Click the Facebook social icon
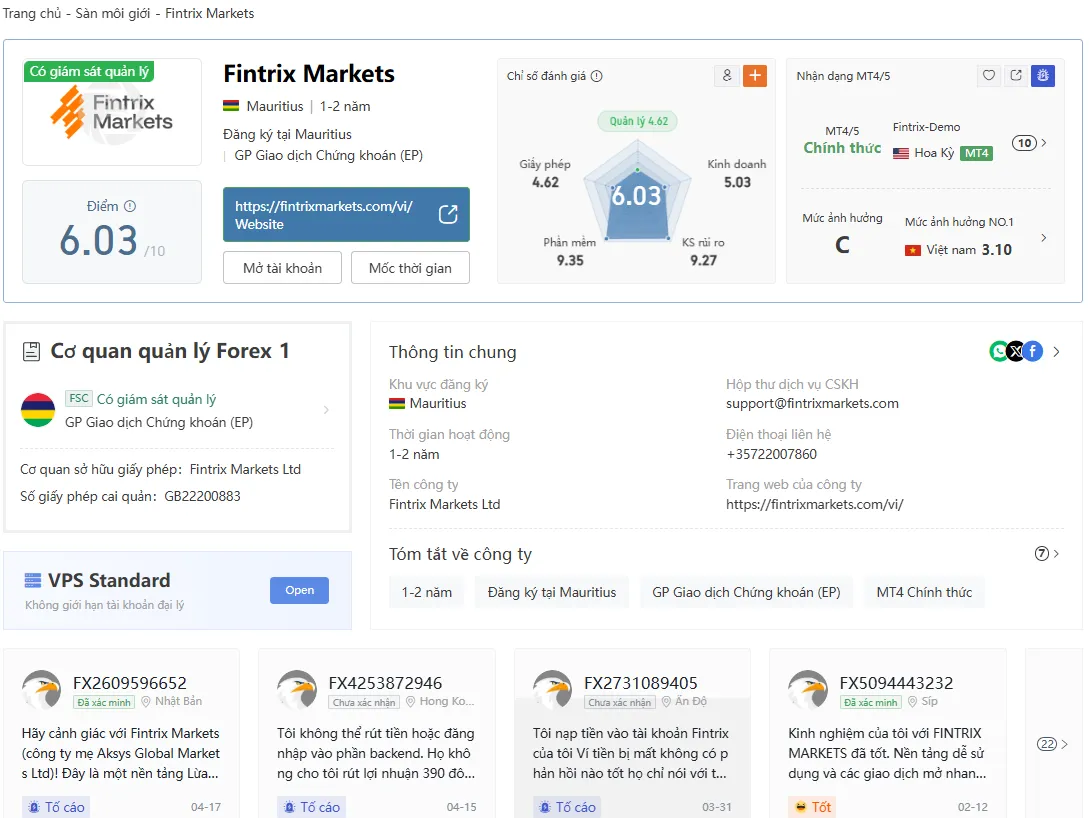 [x=1033, y=352]
